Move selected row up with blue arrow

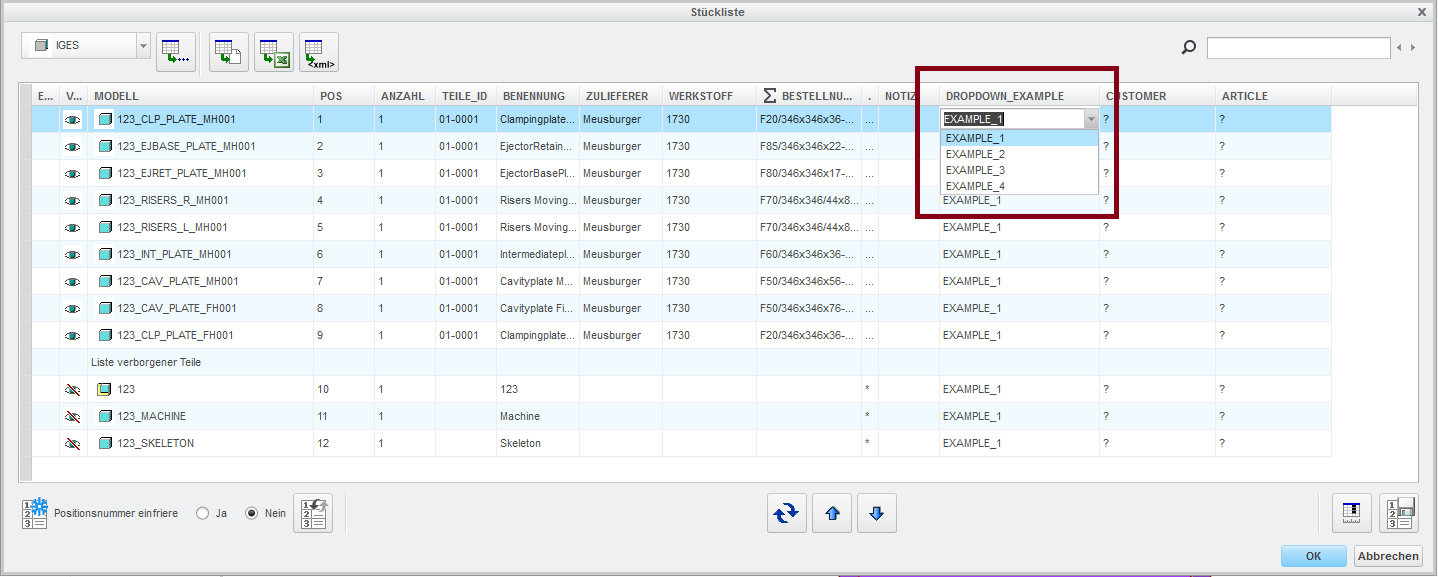(832, 513)
